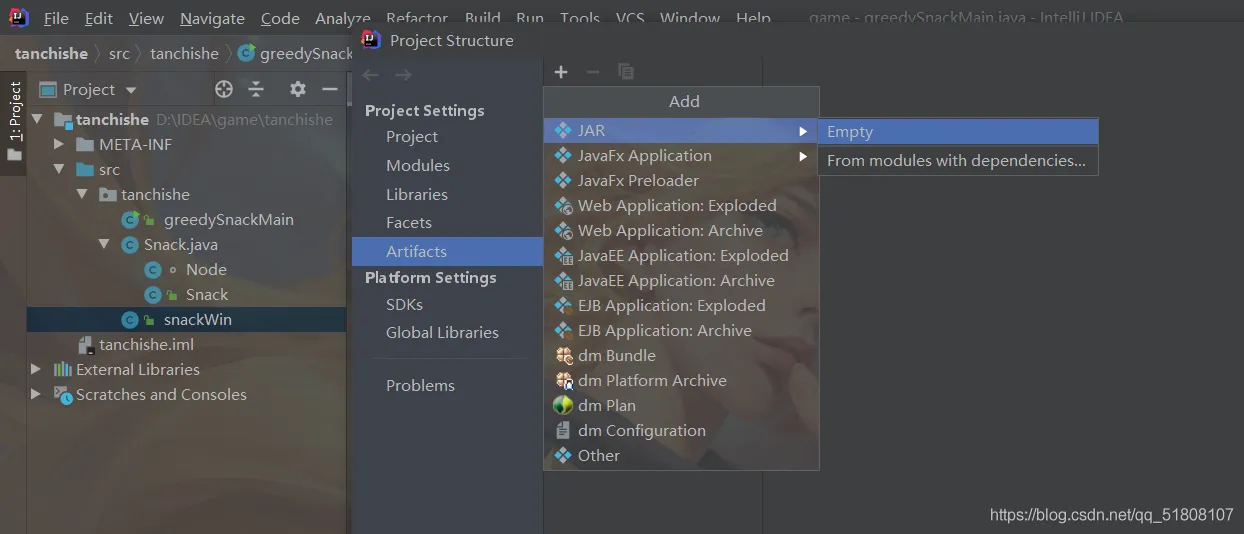The image size is (1244, 534).
Task: Select Web Application: Exploded artifact type
Action: tap(676, 206)
